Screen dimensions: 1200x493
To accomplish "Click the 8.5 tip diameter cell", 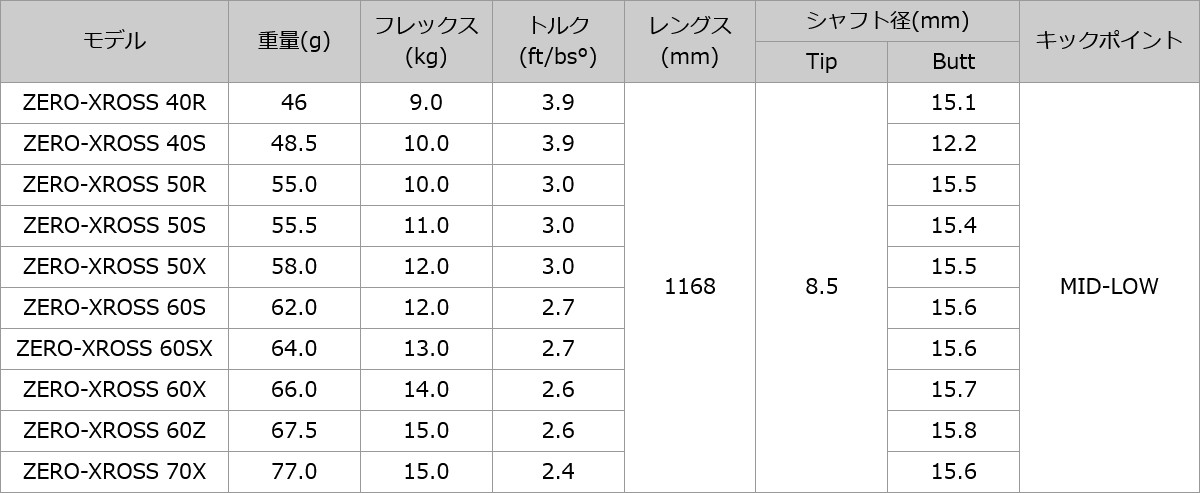I will click(821, 287).
